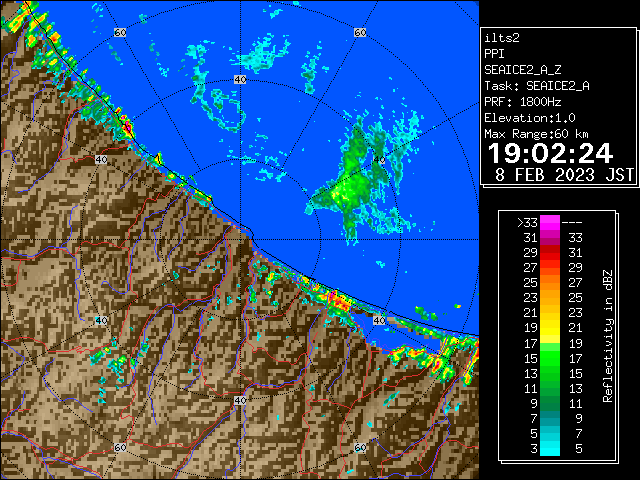Click the 40 label inside the large green echo
This screenshot has width=640, height=480.
coord(379,160)
